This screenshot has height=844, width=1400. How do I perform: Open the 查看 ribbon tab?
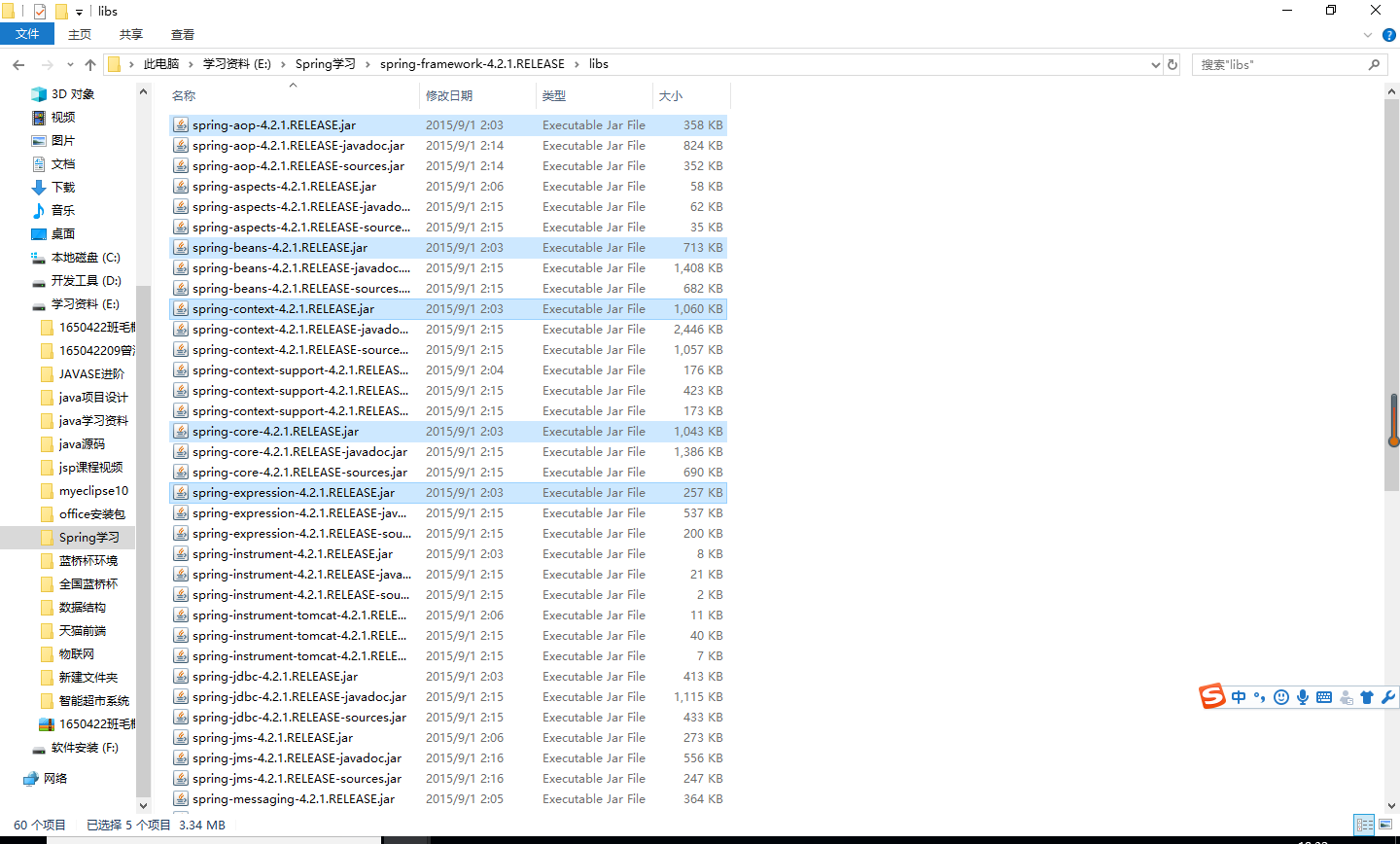pos(183,34)
